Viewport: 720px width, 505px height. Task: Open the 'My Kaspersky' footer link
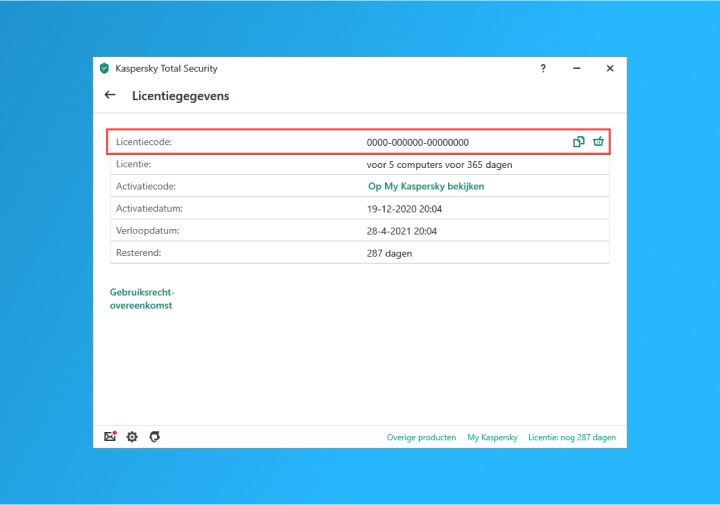tap(492, 438)
